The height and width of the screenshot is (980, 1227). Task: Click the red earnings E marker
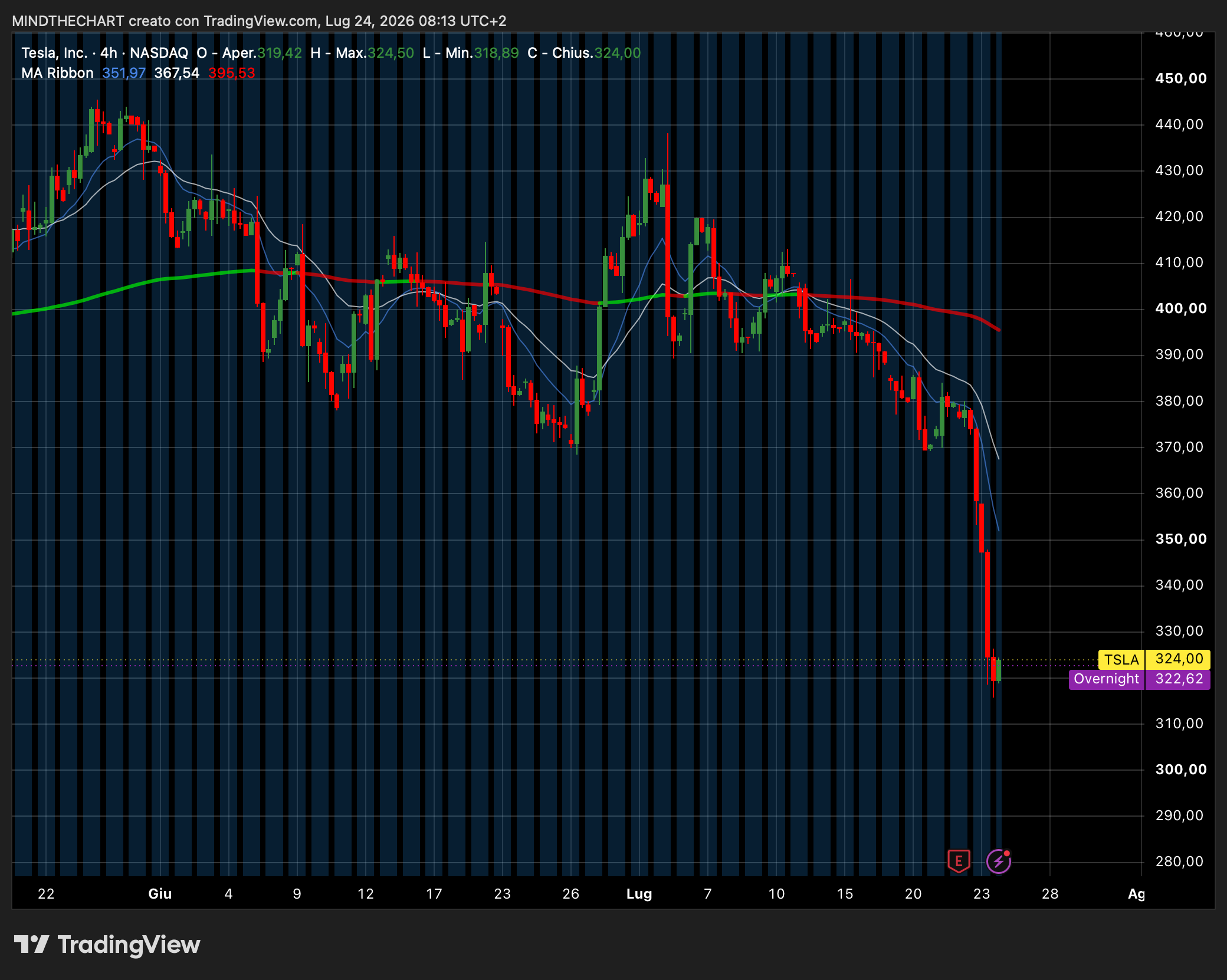coord(959,861)
